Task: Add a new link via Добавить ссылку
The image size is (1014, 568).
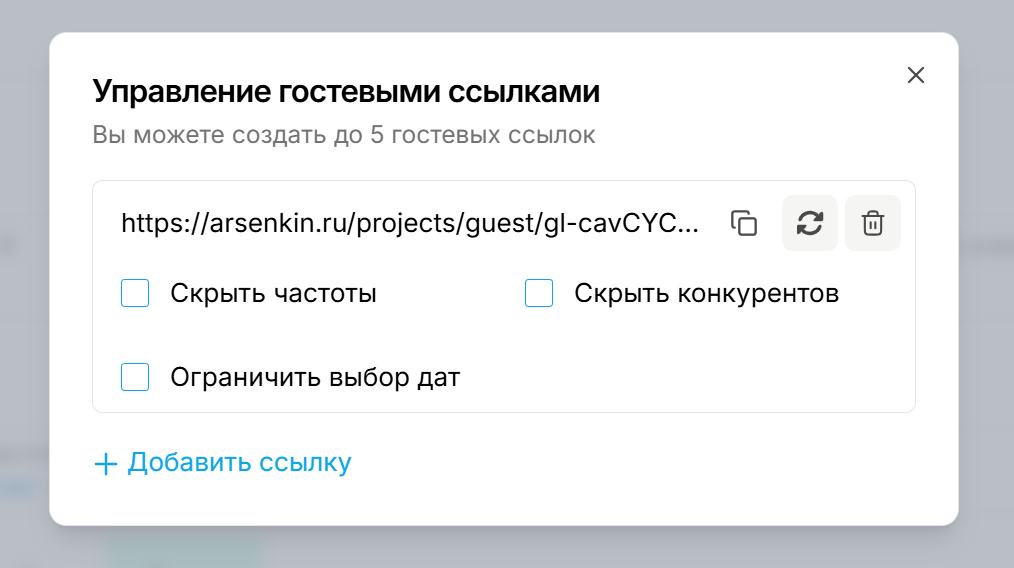Action: 223,463
